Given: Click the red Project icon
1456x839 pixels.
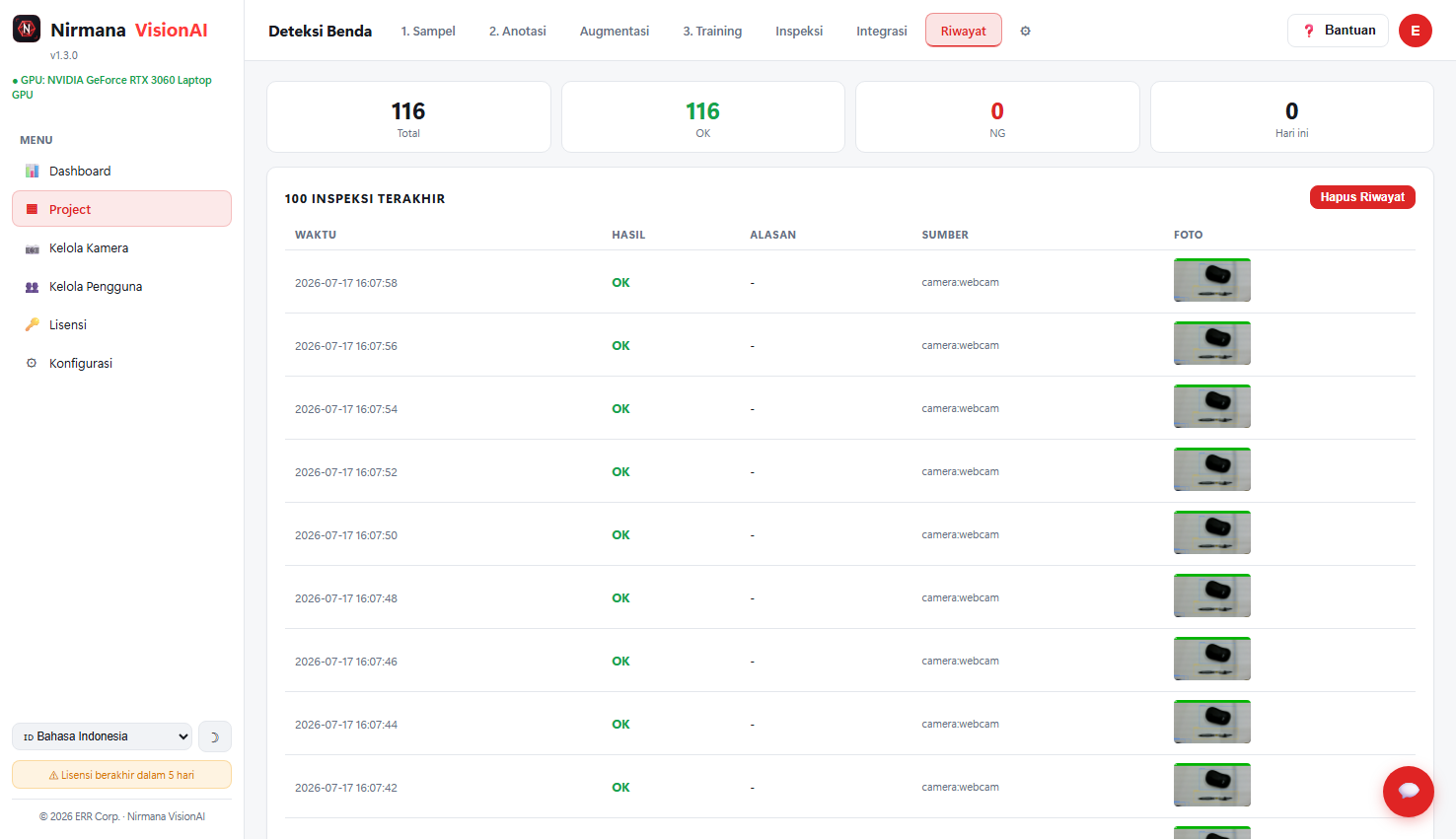Looking at the screenshot, I should 32,209.
